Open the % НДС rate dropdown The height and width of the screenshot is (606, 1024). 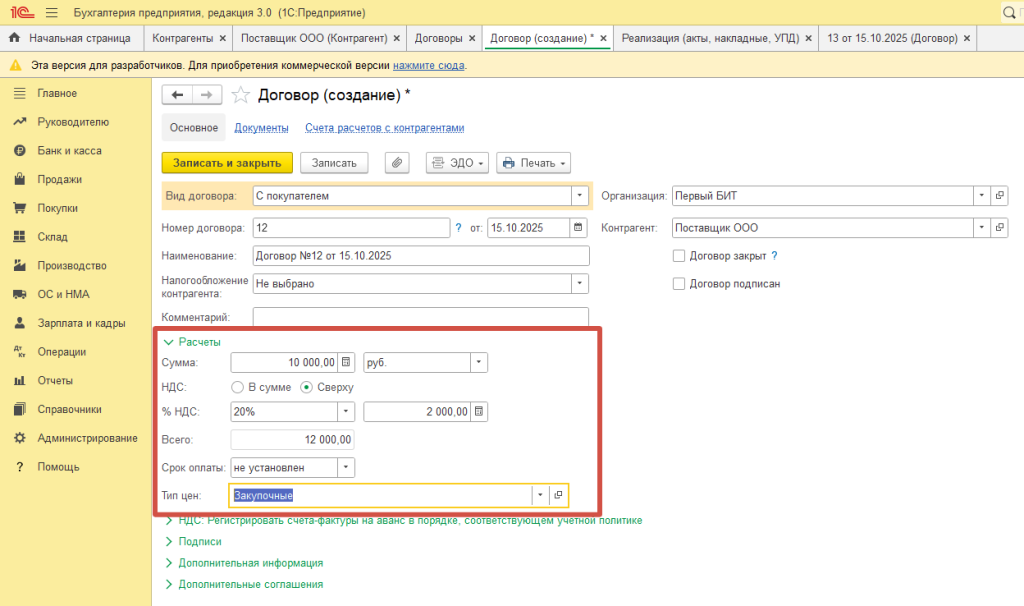[346, 411]
